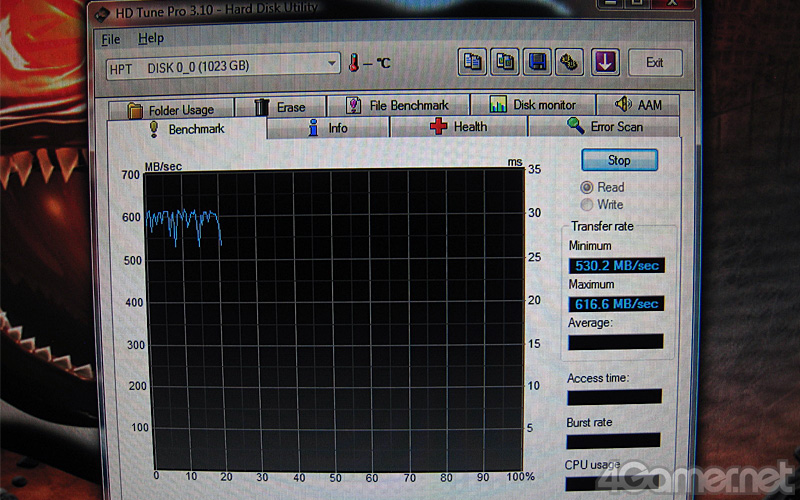Open the File menu
Image resolution: width=800 pixels, height=500 pixels.
110,38
